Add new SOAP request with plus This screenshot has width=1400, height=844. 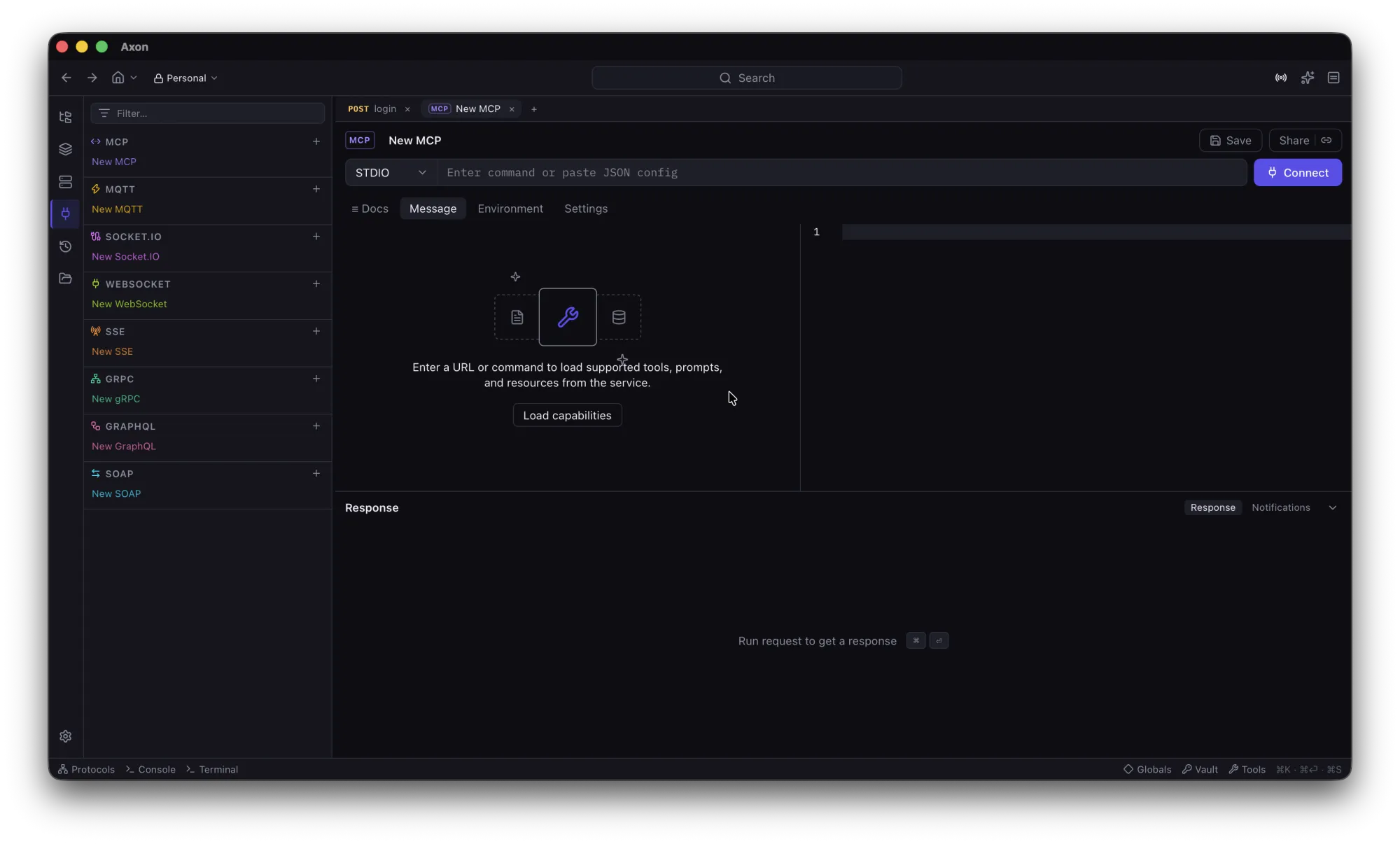click(316, 474)
